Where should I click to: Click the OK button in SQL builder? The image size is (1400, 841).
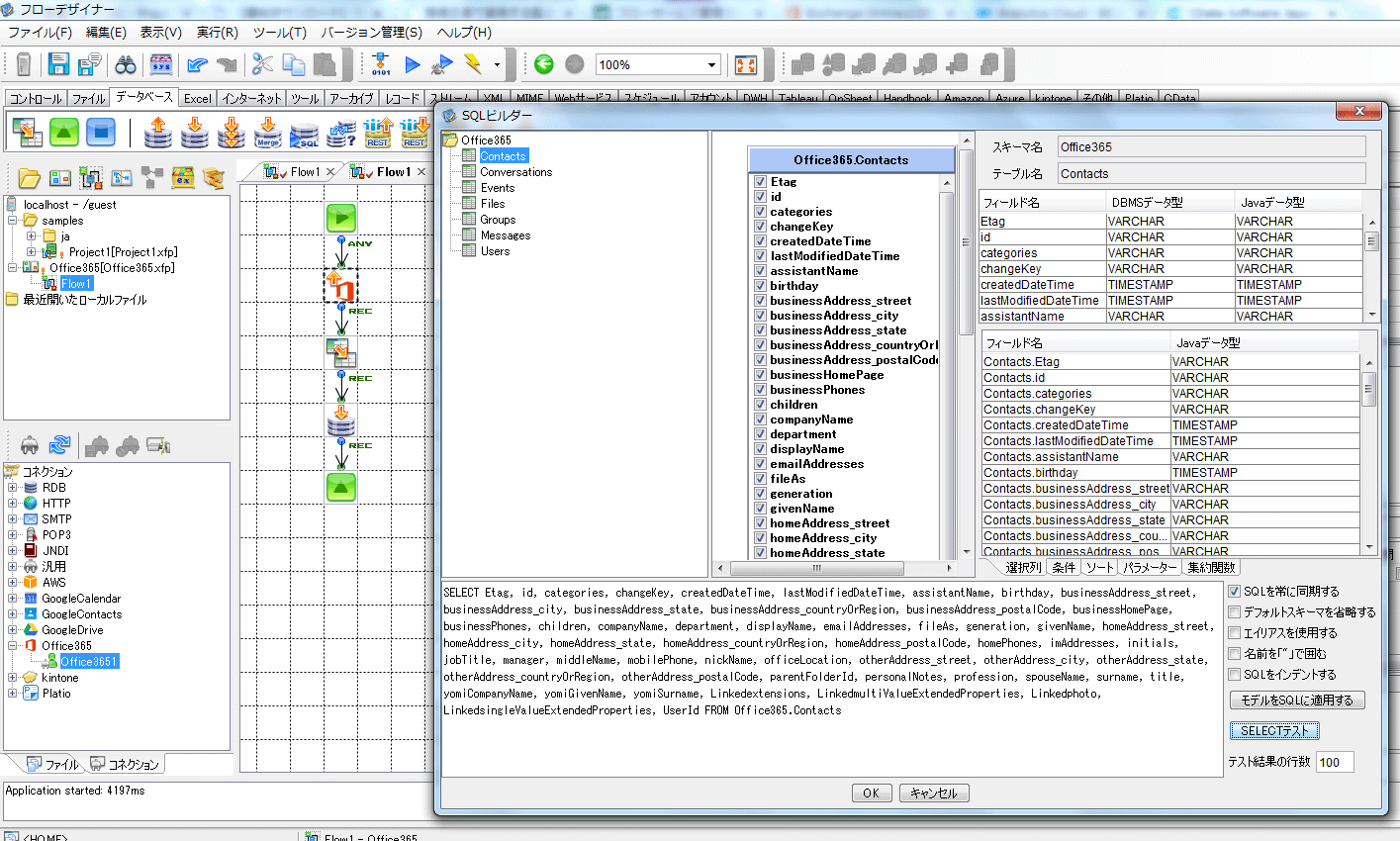click(x=871, y=794)
